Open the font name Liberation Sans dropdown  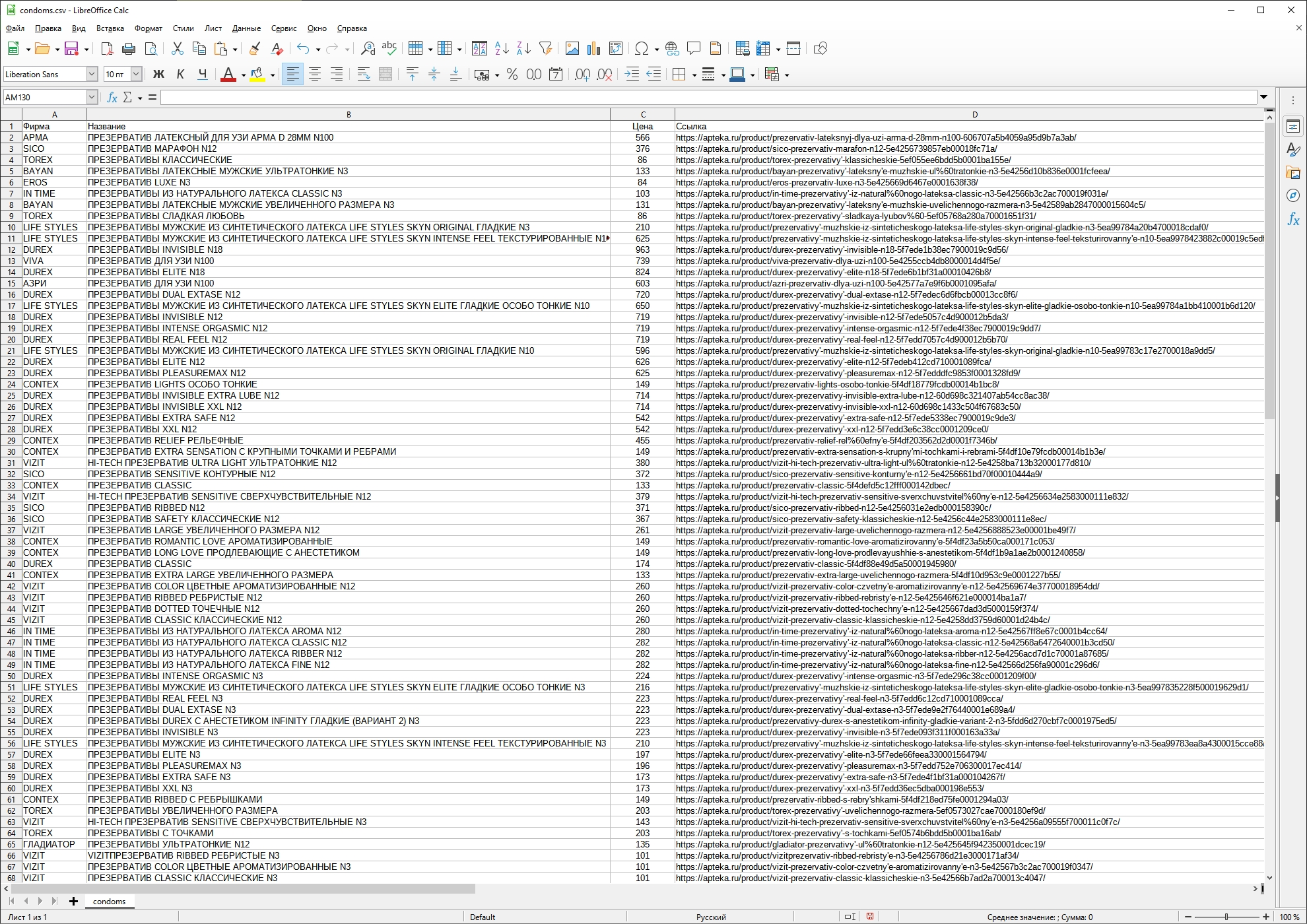click(x=92, y=75)
